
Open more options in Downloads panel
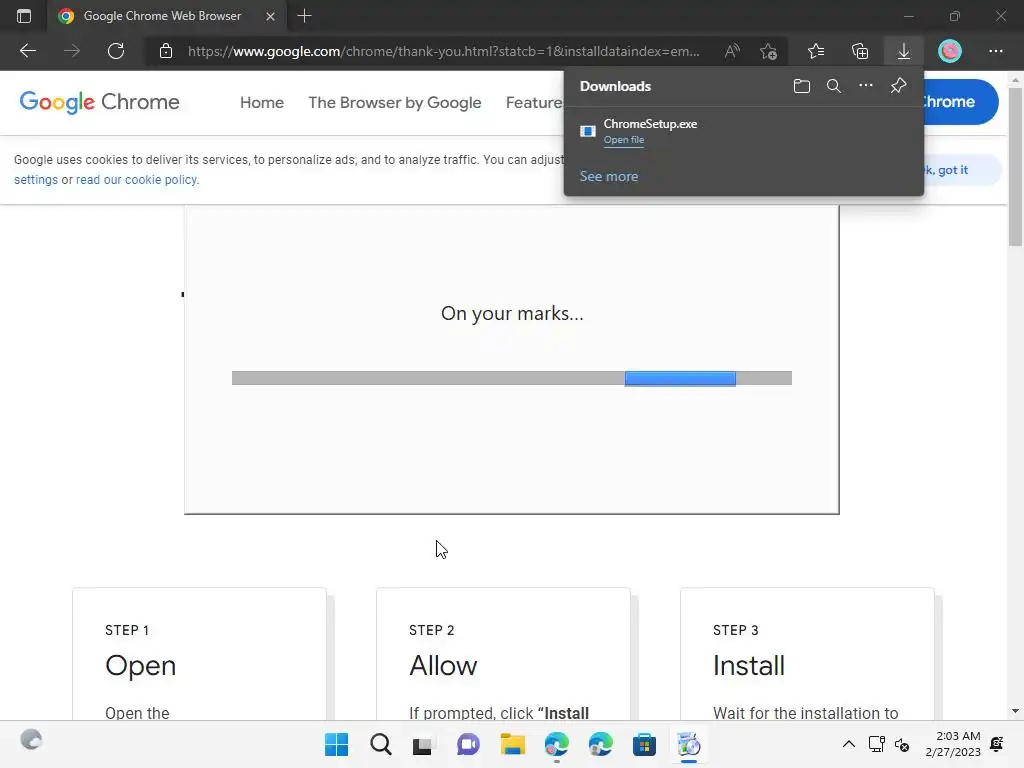[865, 86]
